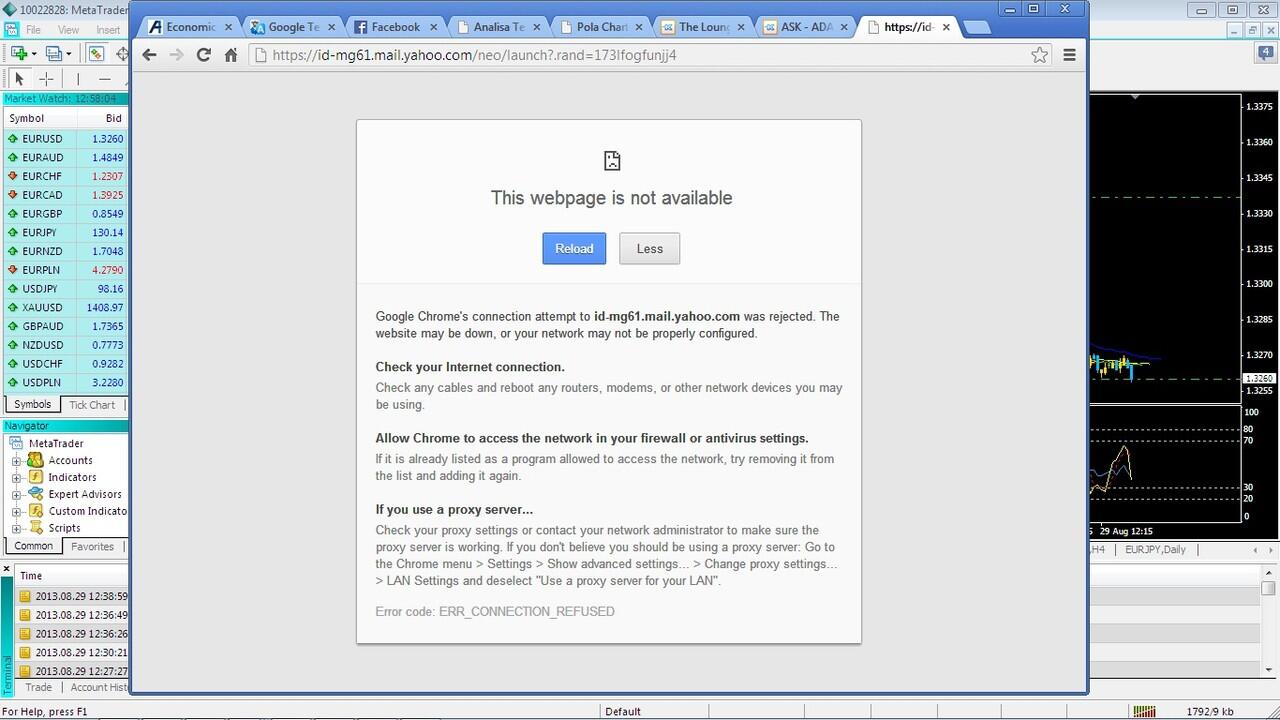Screen dimensions: 1280x720
Task: Open the EURJPY,Daily chart tab
Action: 1155,549
